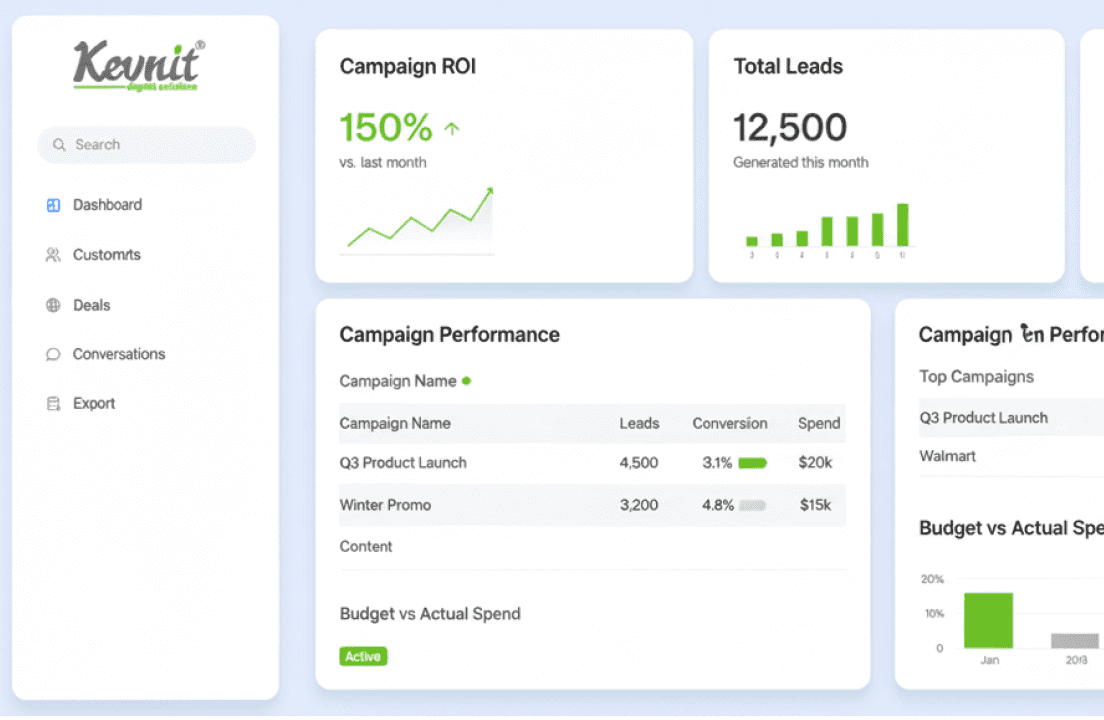Expand the Campaign Name column header
The height and width of the screenshot is (720, 1104).
396,423
